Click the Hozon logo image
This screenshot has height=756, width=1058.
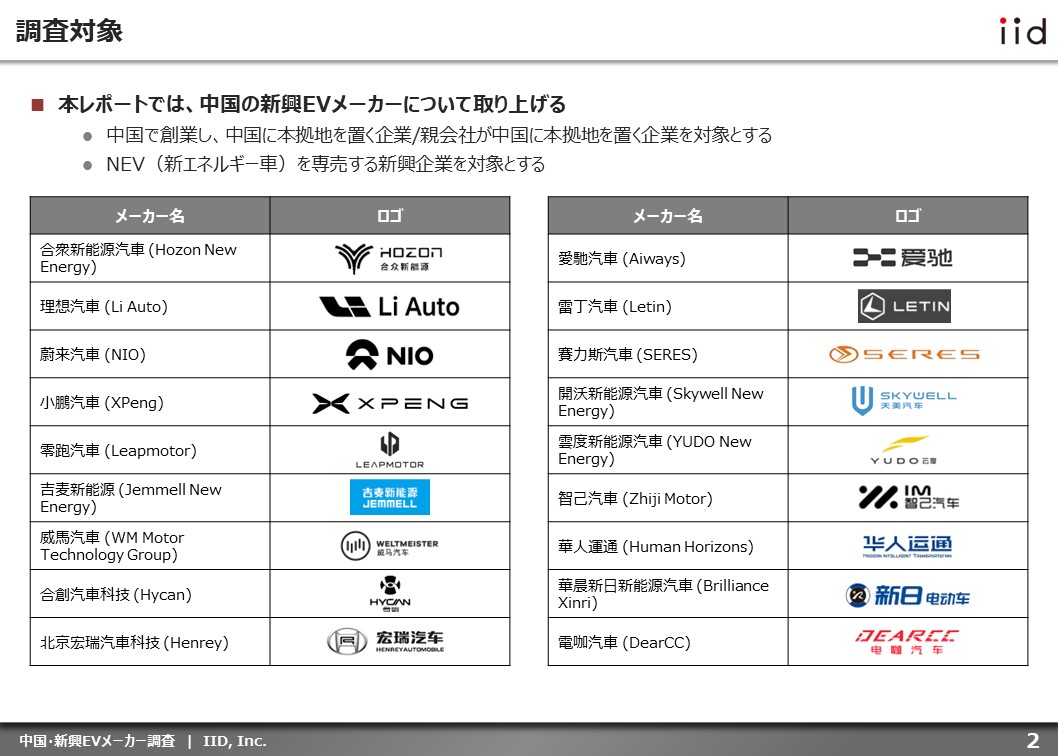[389, 259]
